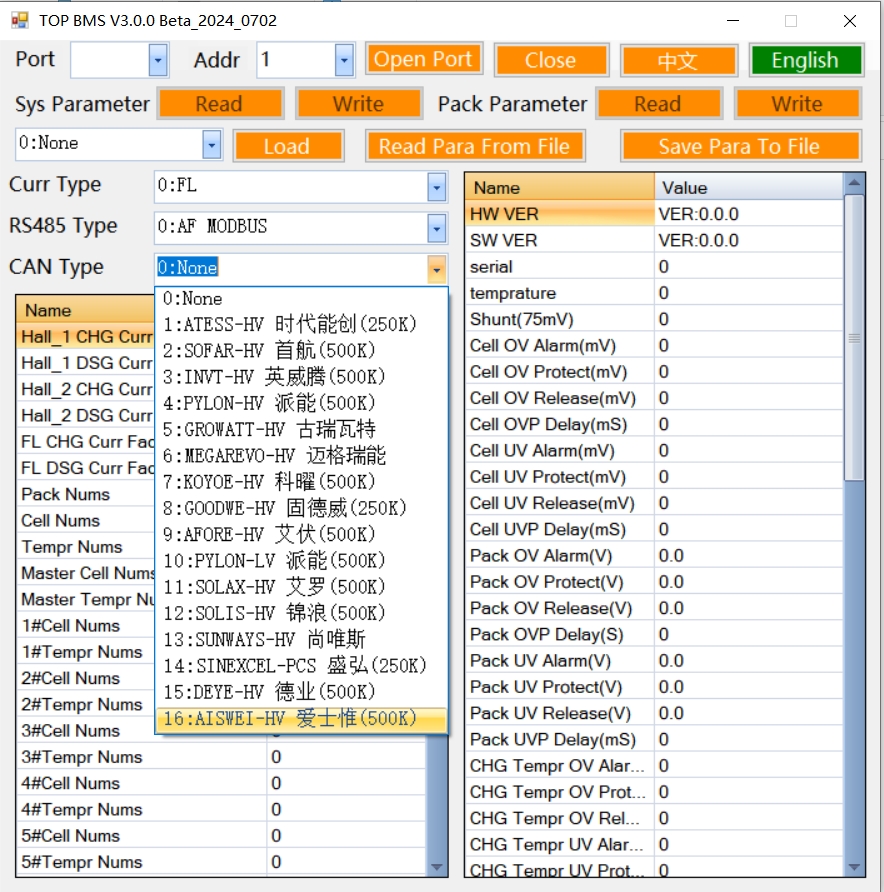Screen dimensions: 884x892
Task: Select 2:SOFAR-HV CAN type
Action: coord(301,351)
